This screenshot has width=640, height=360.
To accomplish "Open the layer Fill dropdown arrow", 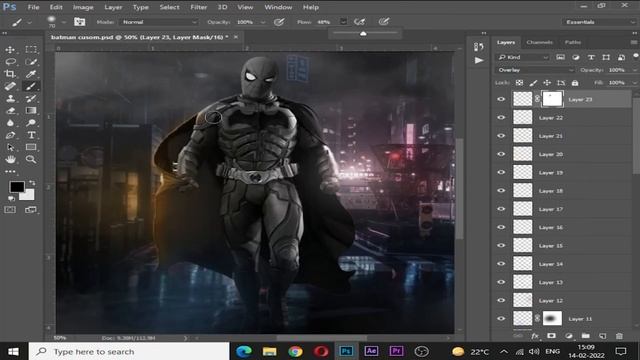I will click(635, 83).
